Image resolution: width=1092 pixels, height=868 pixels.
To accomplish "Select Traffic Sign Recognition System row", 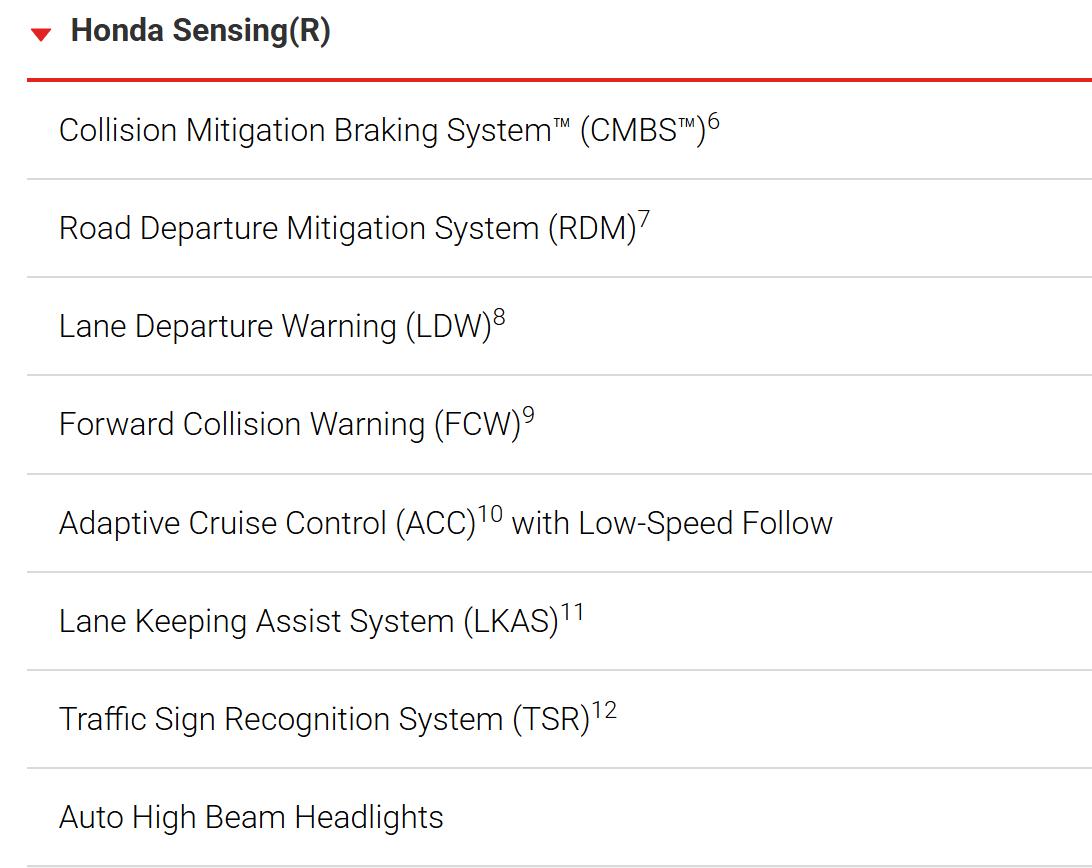I will point(559,720).
